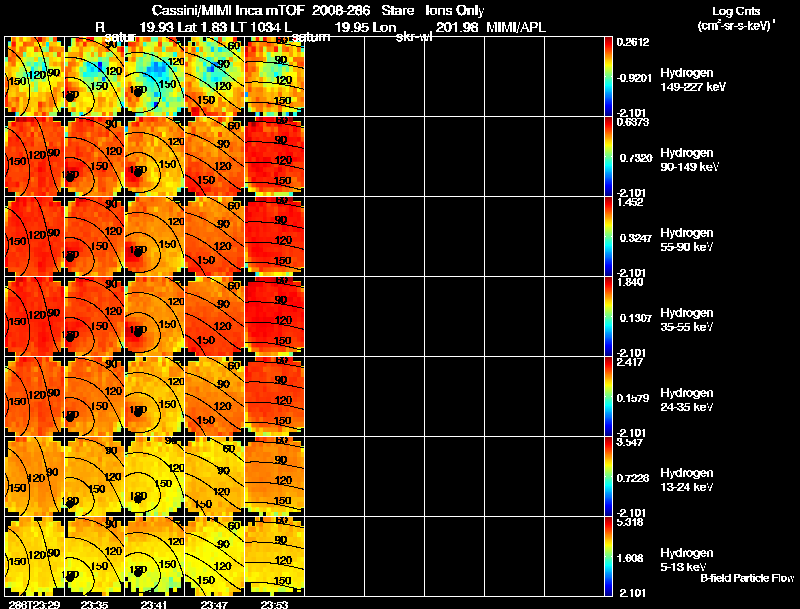Viewport: 800px width, 609px height.
Task: Click the color bar beside Hydrogen 149-227 keV
Action: click(608, 77)
